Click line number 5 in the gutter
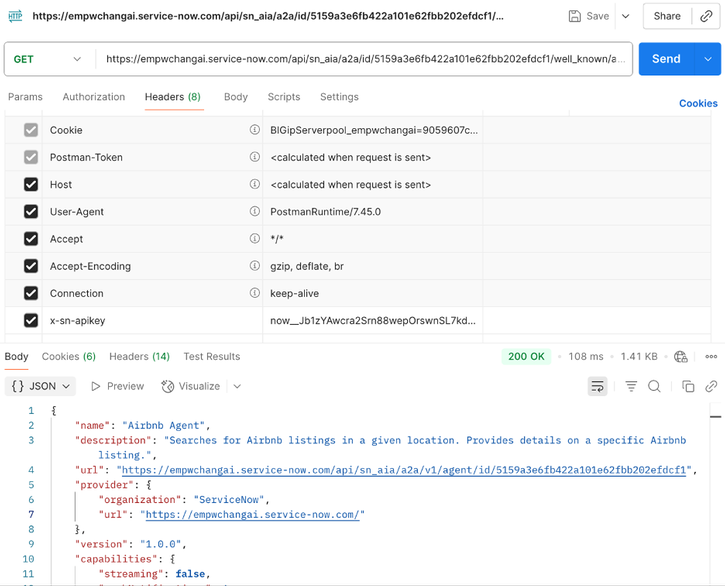The width and height of the screenshot is (725, 587). tap(31, 485)
